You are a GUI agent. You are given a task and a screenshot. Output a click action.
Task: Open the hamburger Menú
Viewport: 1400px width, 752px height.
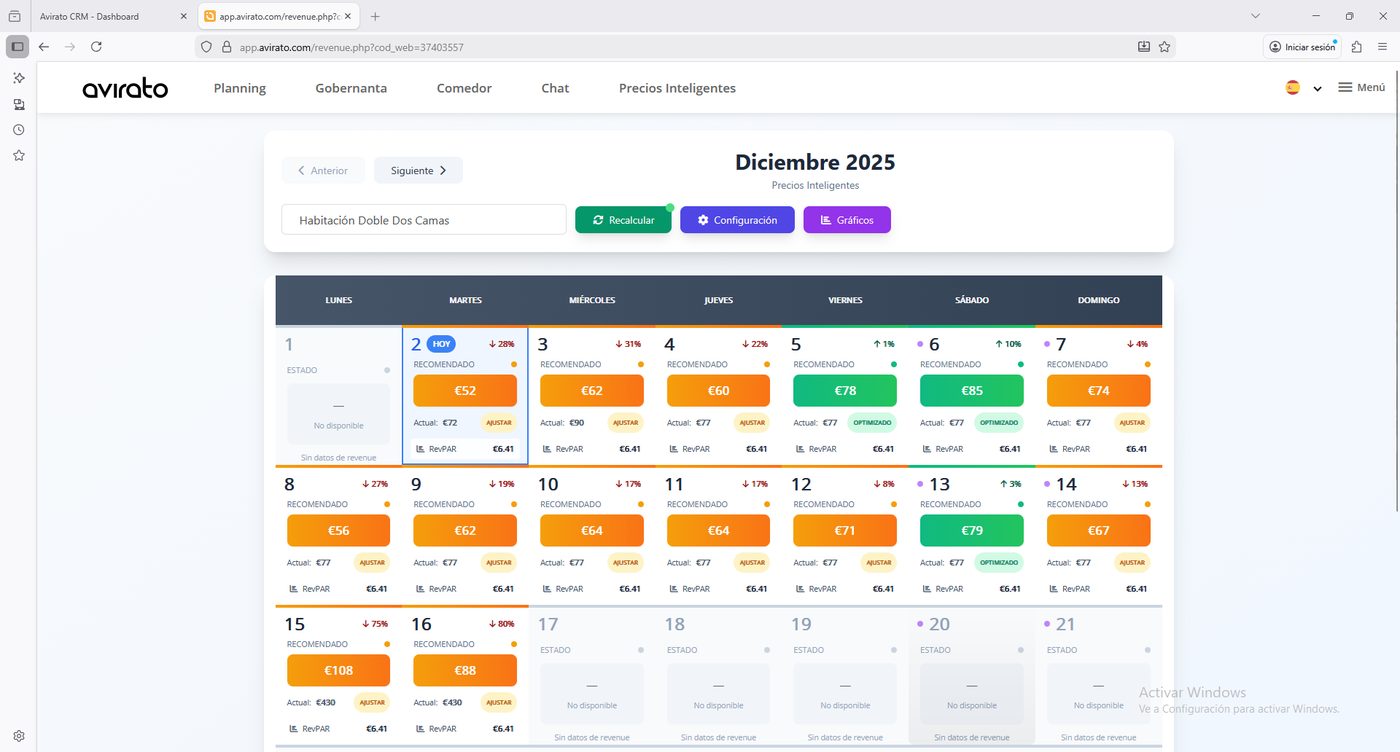1361,88
